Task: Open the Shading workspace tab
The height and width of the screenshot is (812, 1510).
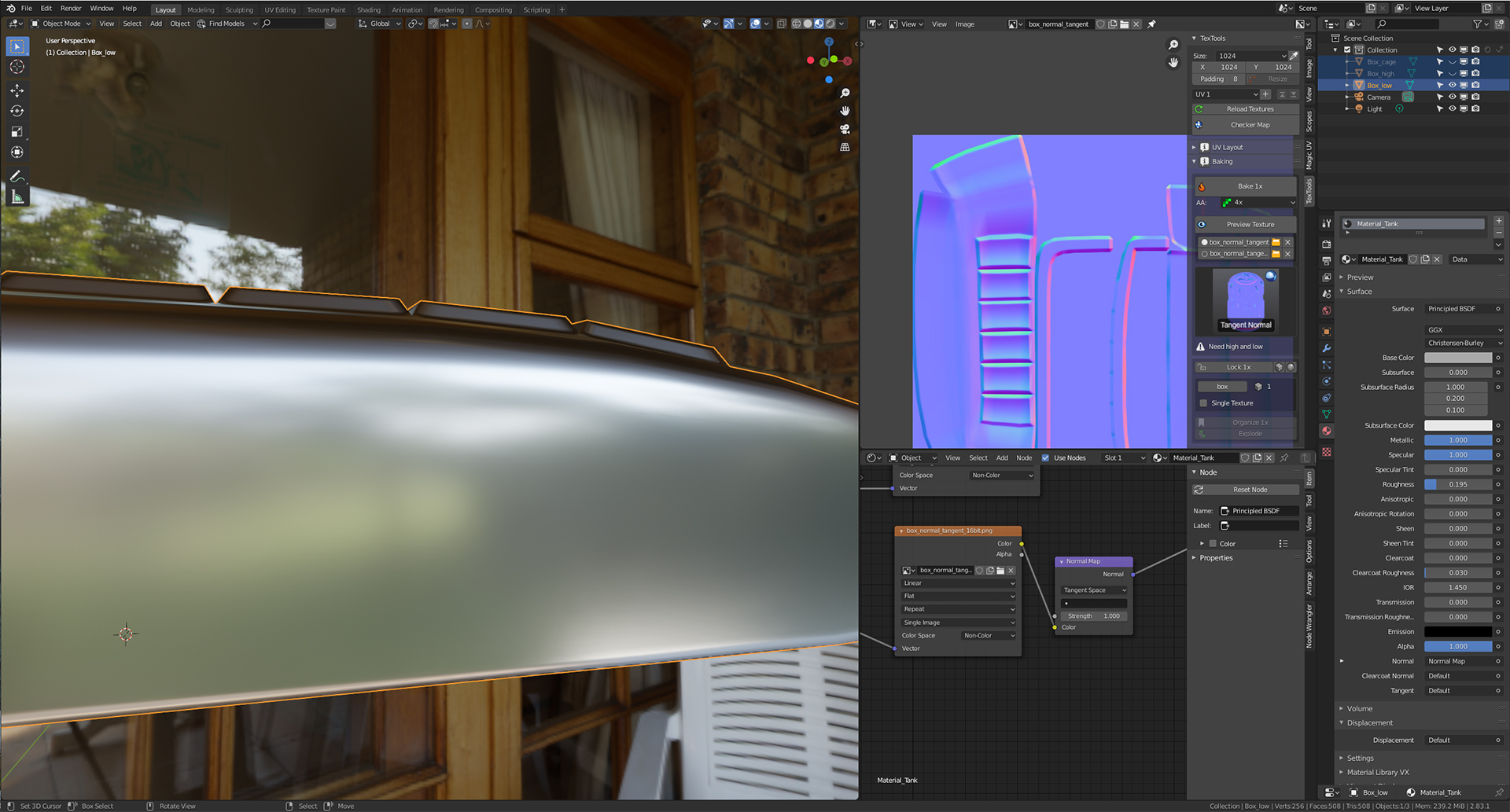Action: pos(368,10)
